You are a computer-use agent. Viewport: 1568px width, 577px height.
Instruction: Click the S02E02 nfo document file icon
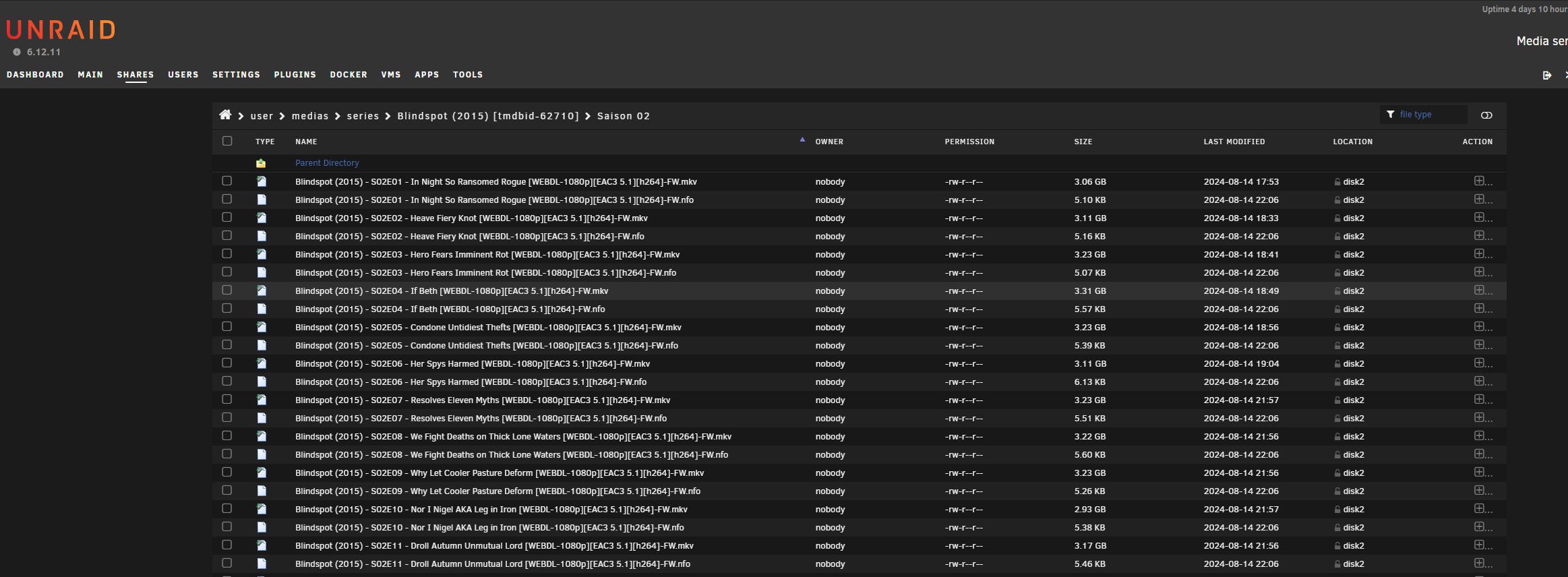pos(262,236)
